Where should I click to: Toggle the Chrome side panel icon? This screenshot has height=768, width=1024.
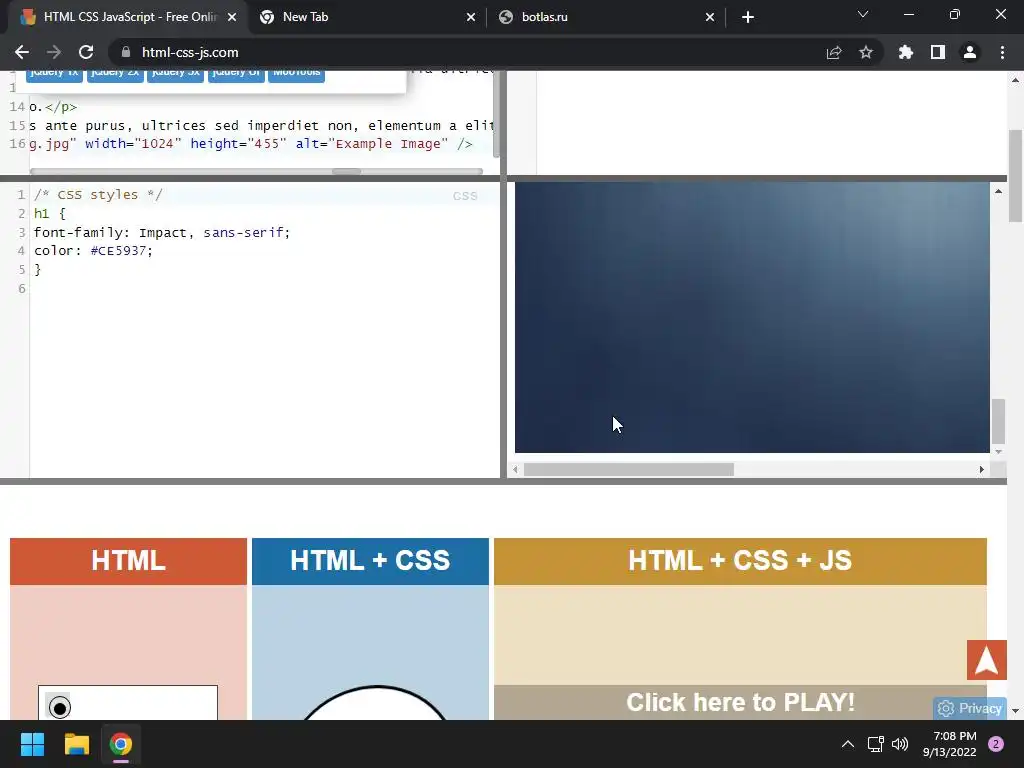[x=938, y=52]
